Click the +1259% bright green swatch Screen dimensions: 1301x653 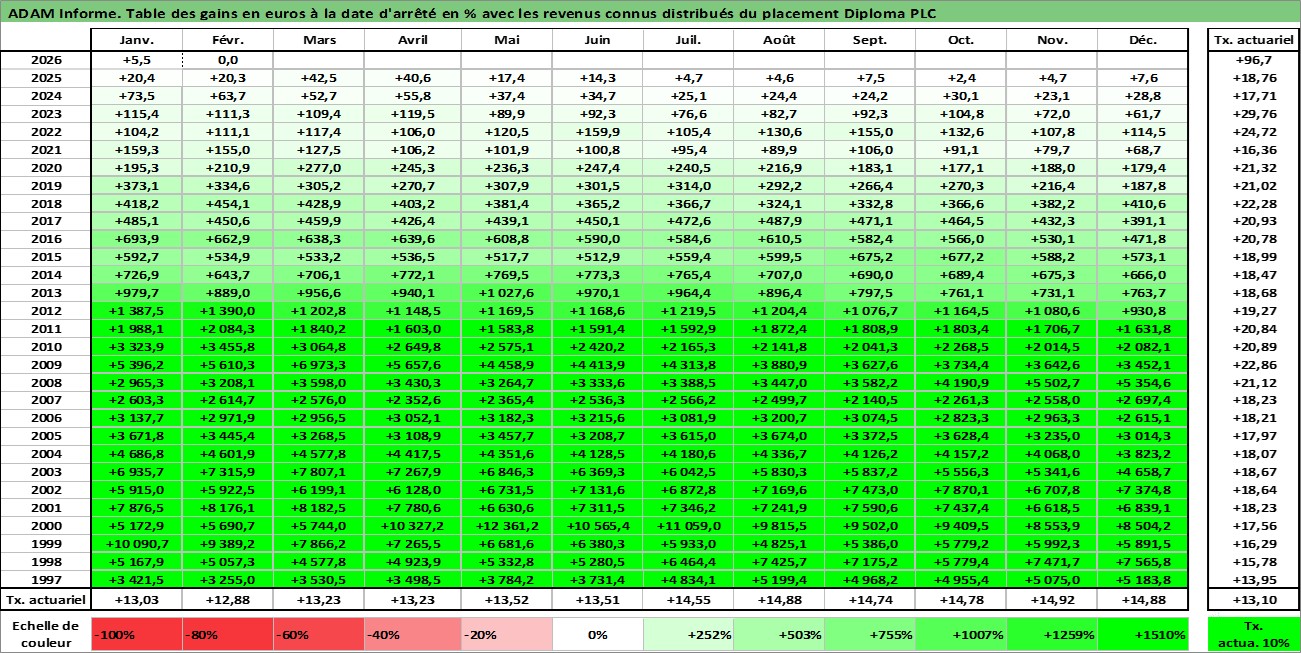1052,634
